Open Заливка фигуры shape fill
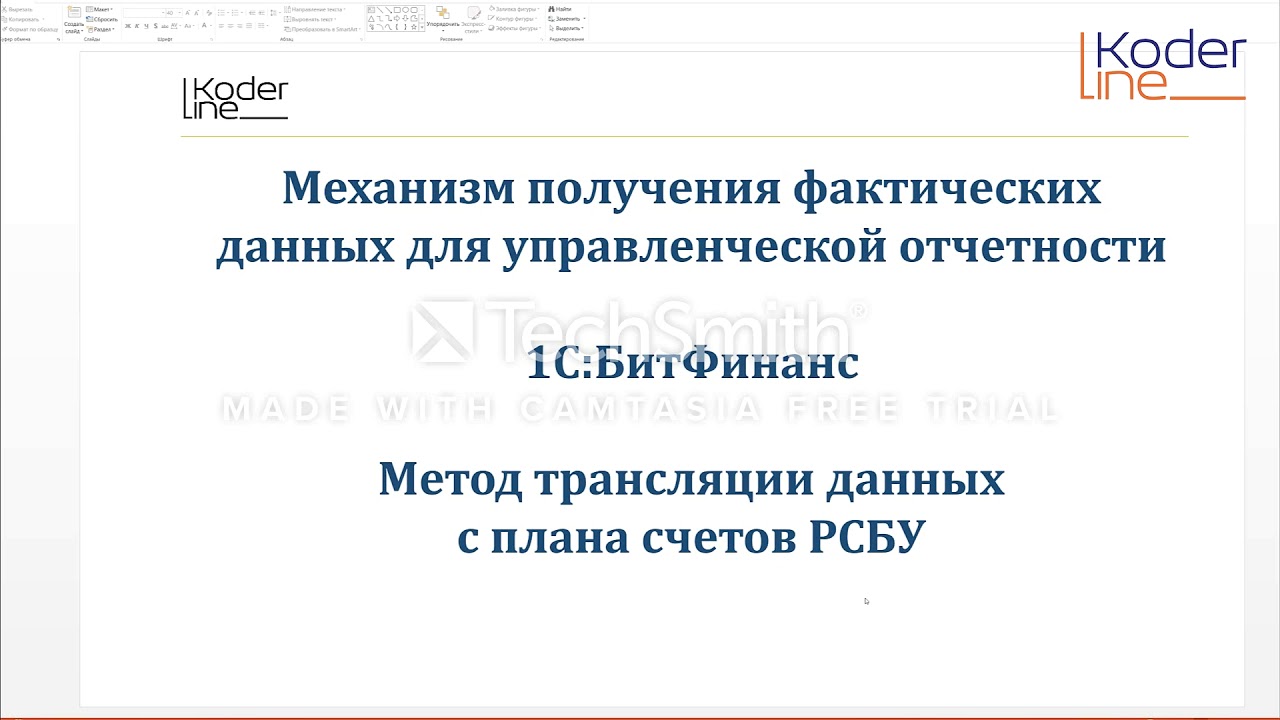Image resolution: width=1280 pixels, height=720 pixels. (514, 10)
